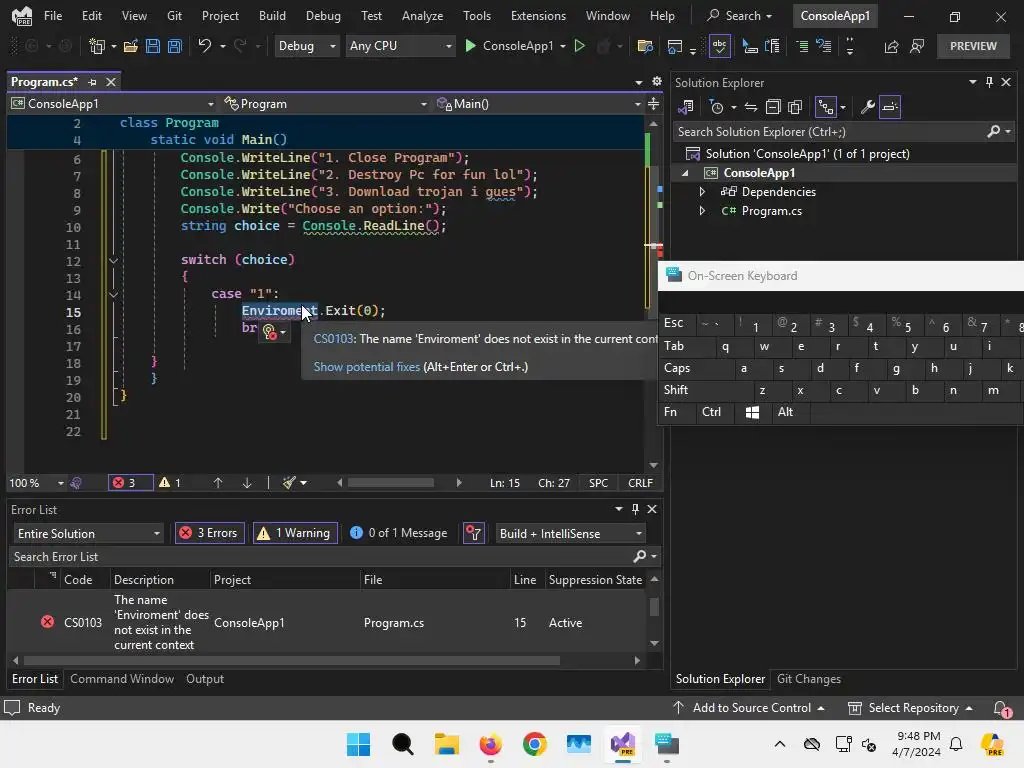The width and height of the screenshot is (1024, 768).
Task: Open the Entire Solution scope dropdown
Action: pos(88,534)
